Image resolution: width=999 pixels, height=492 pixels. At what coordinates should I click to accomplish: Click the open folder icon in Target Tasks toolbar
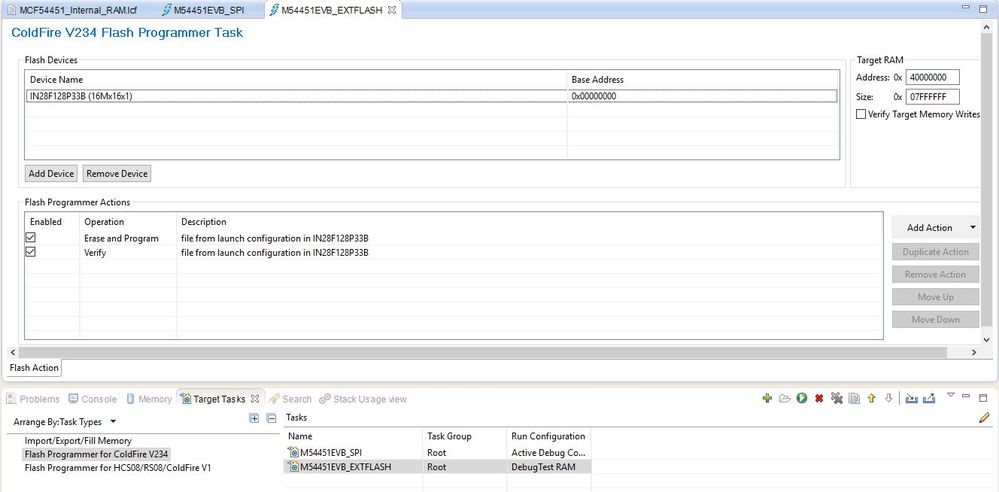click(x=784, y=398)
